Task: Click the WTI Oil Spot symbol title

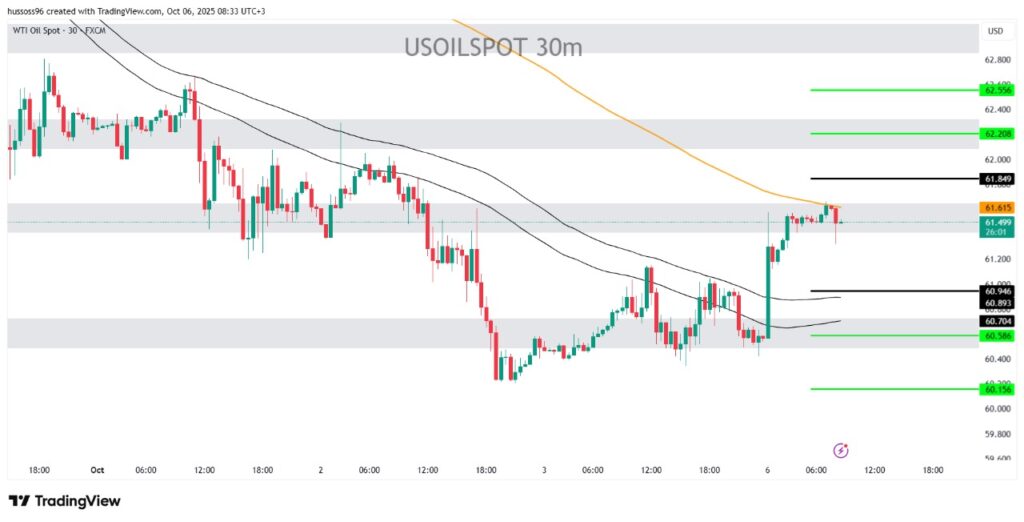Action: 57,32
